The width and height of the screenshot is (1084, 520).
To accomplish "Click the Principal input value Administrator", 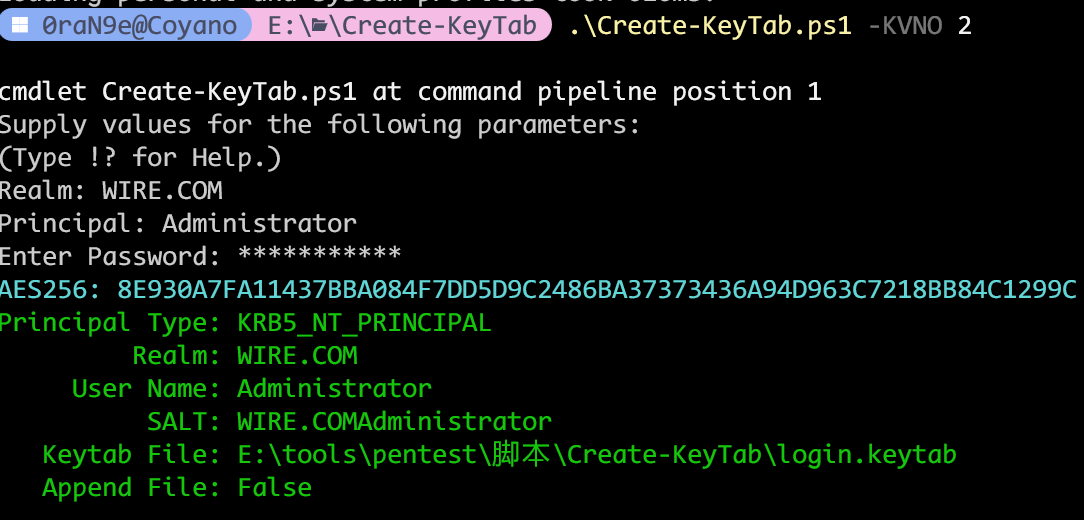I will tap(259, 223).
